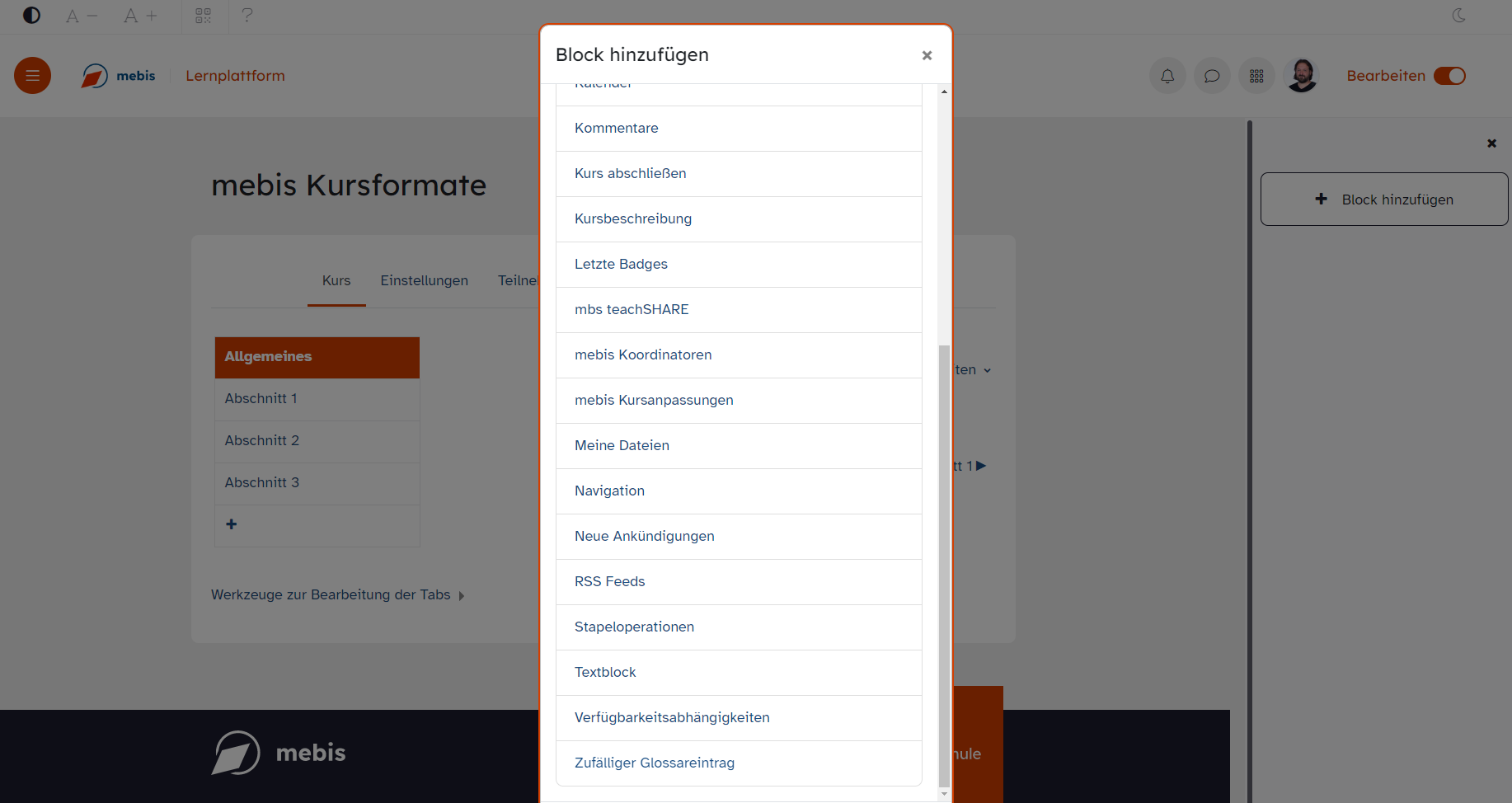Switch to the Einstellungen tab
This screenshot has width=1512, height=803.
[x=424, y=281]
